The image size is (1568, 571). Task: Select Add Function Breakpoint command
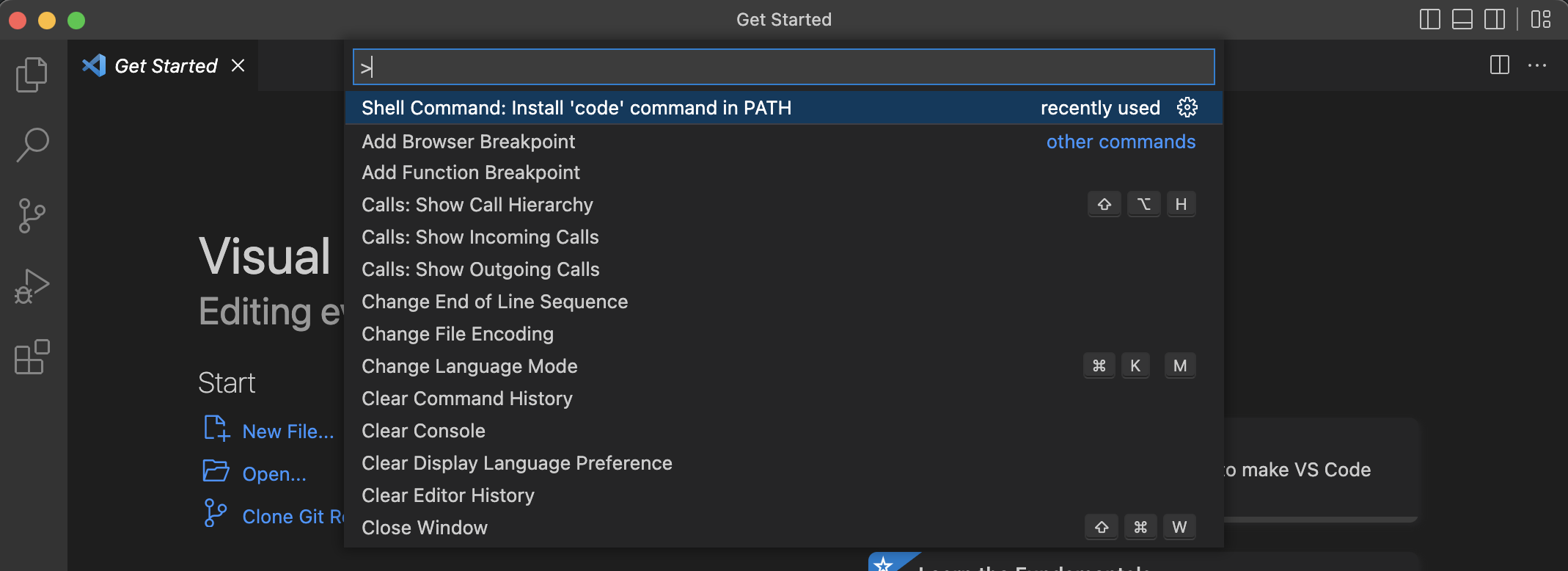click(x=784, y=172)
